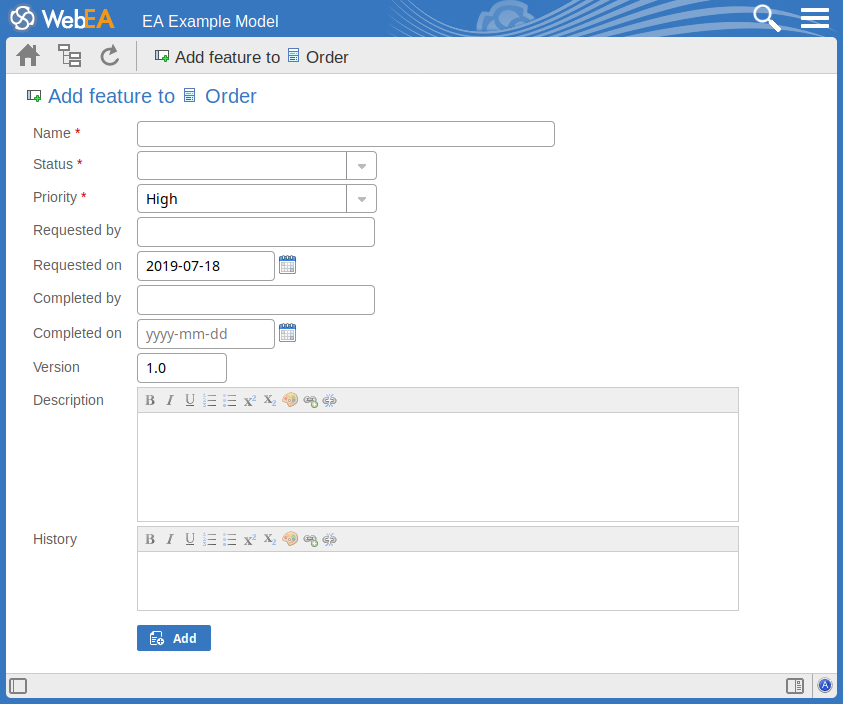Open the hamburger menu
The image size is (843, 704).
coord(815,18)
